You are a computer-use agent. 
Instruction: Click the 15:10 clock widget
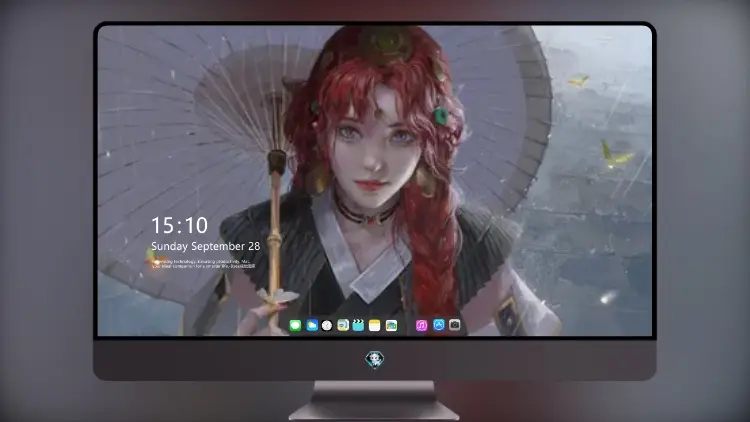(179, 225)
